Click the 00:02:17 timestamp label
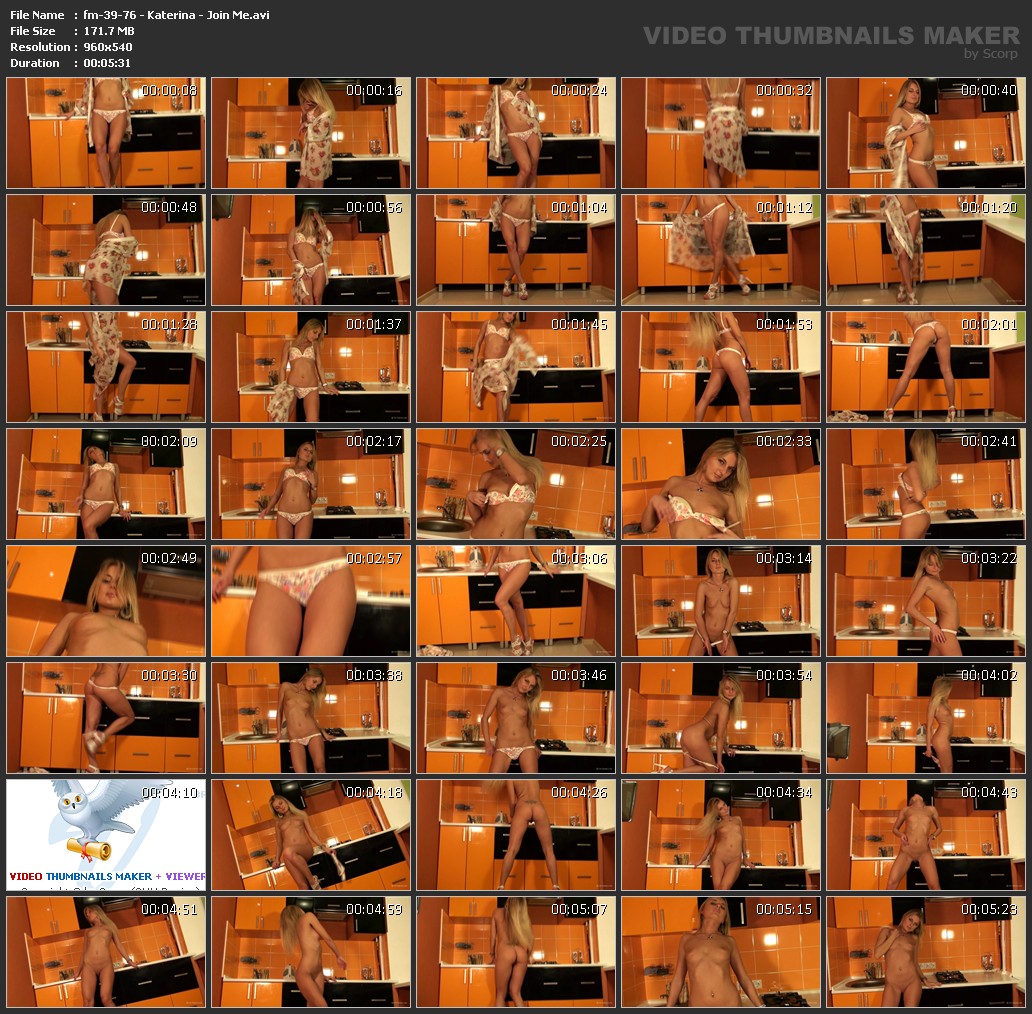The width and height of the screenshot is (1032, 1014). coord(374,441)
